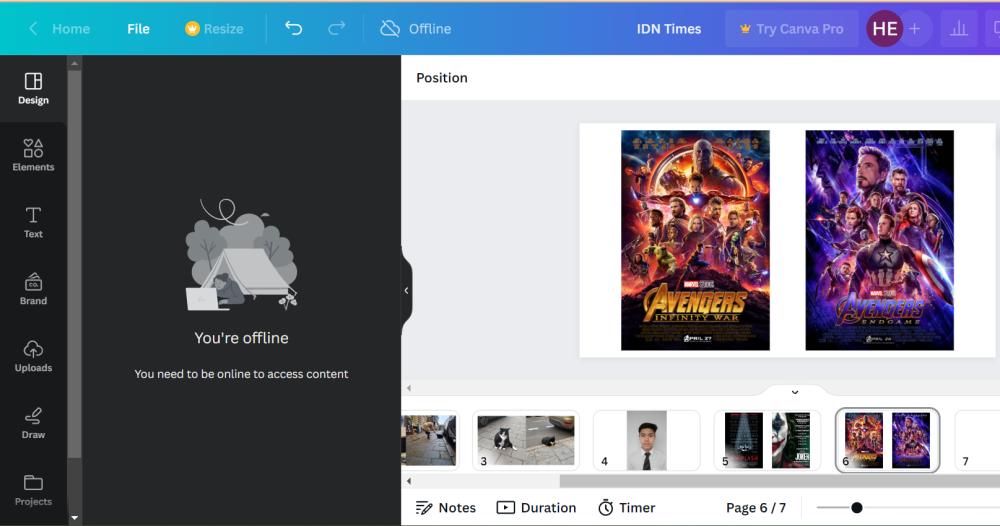Go back to Home
The height and width of the screenshot is (526, 1000).
click(x=59, y=29)
